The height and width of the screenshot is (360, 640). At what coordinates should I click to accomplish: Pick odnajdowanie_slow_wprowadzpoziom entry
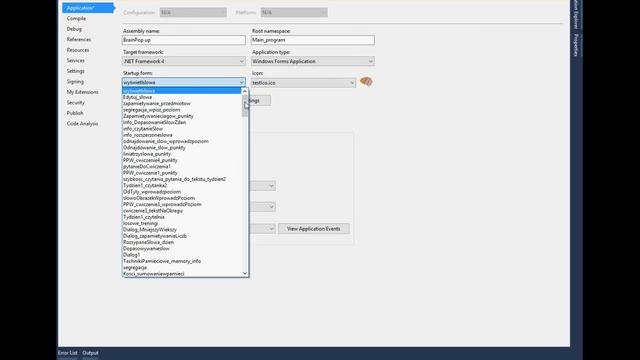coord(182,141)
